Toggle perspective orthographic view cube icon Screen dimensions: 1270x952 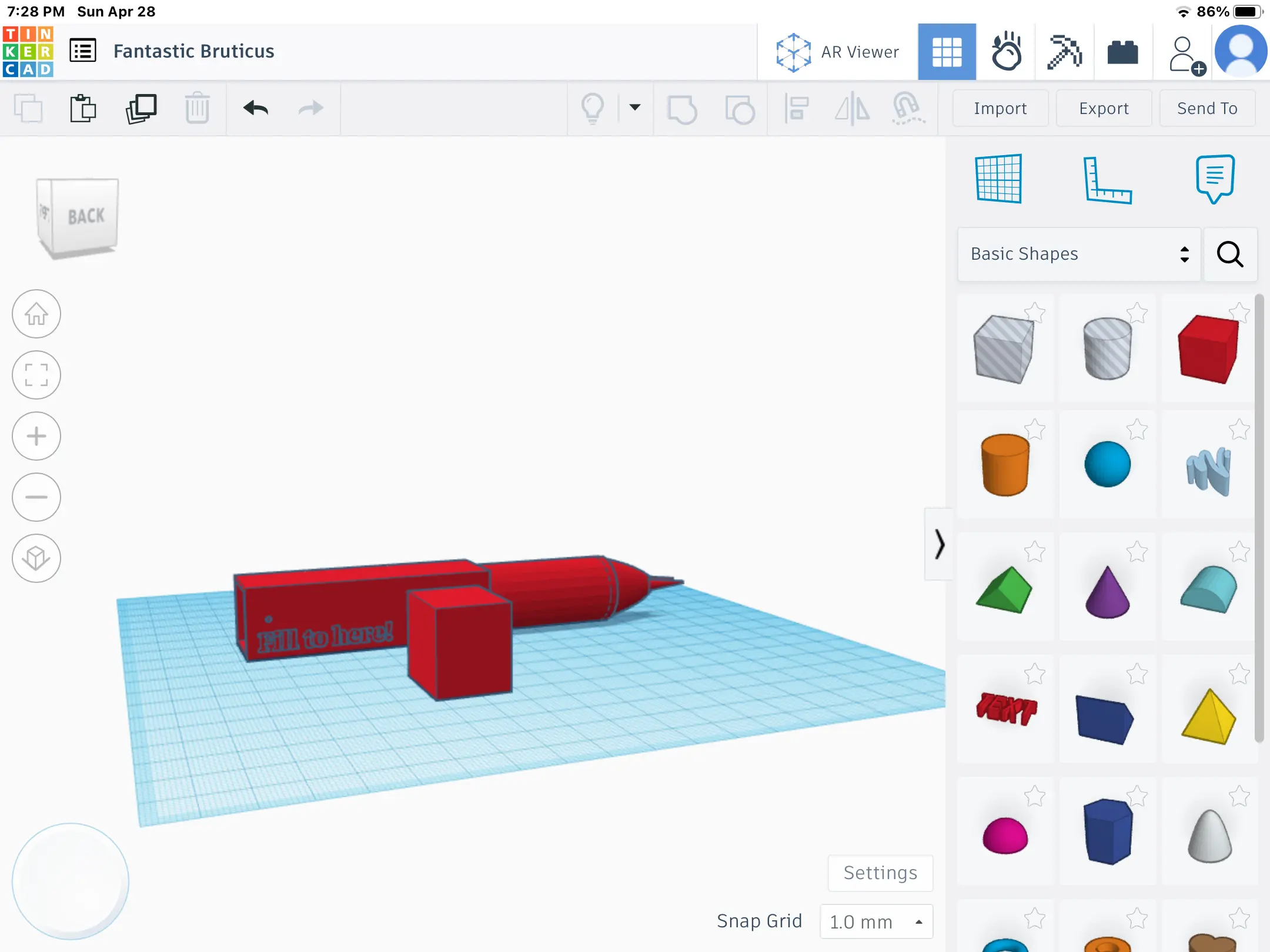click(36, 558)
